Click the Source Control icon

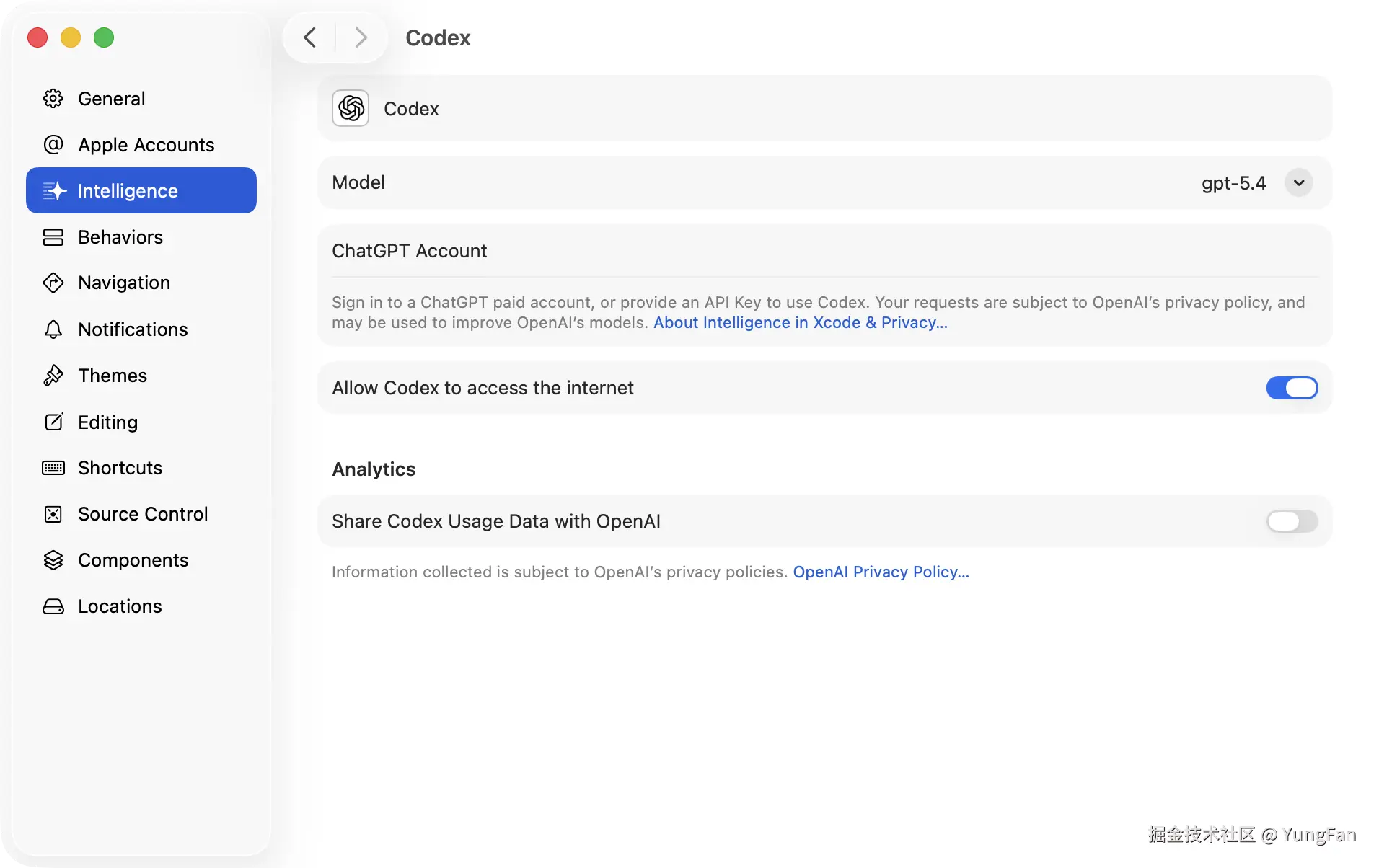click(53, 514)
